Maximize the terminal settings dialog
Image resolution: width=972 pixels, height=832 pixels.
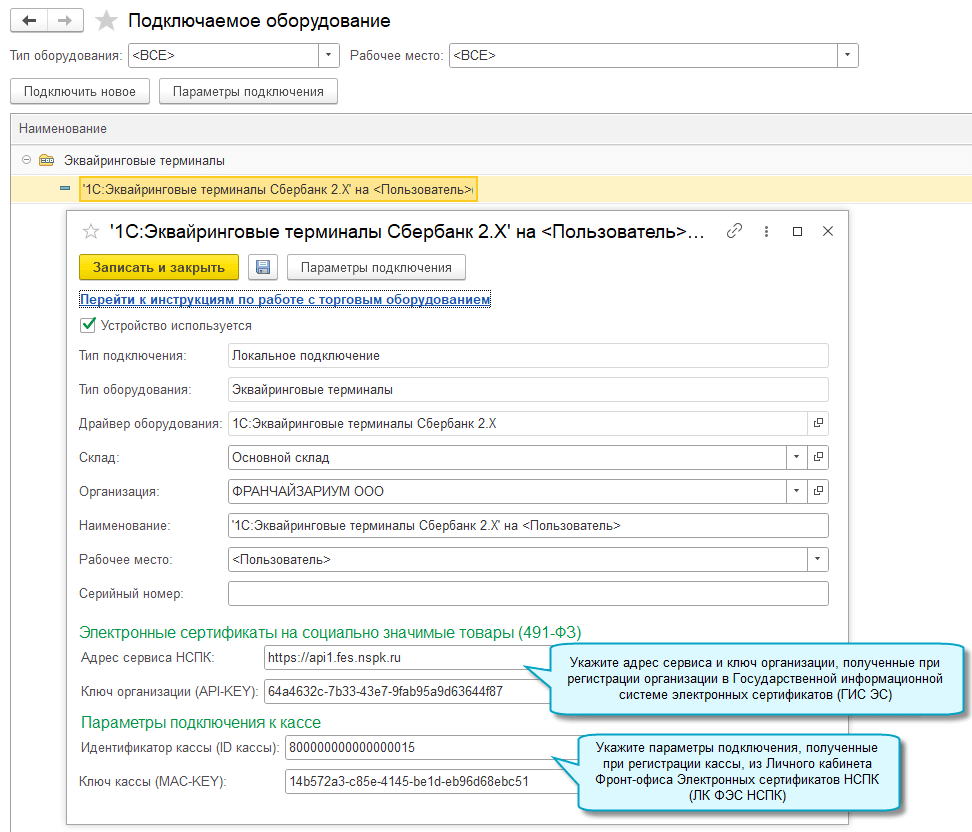(x=797, y=231)
